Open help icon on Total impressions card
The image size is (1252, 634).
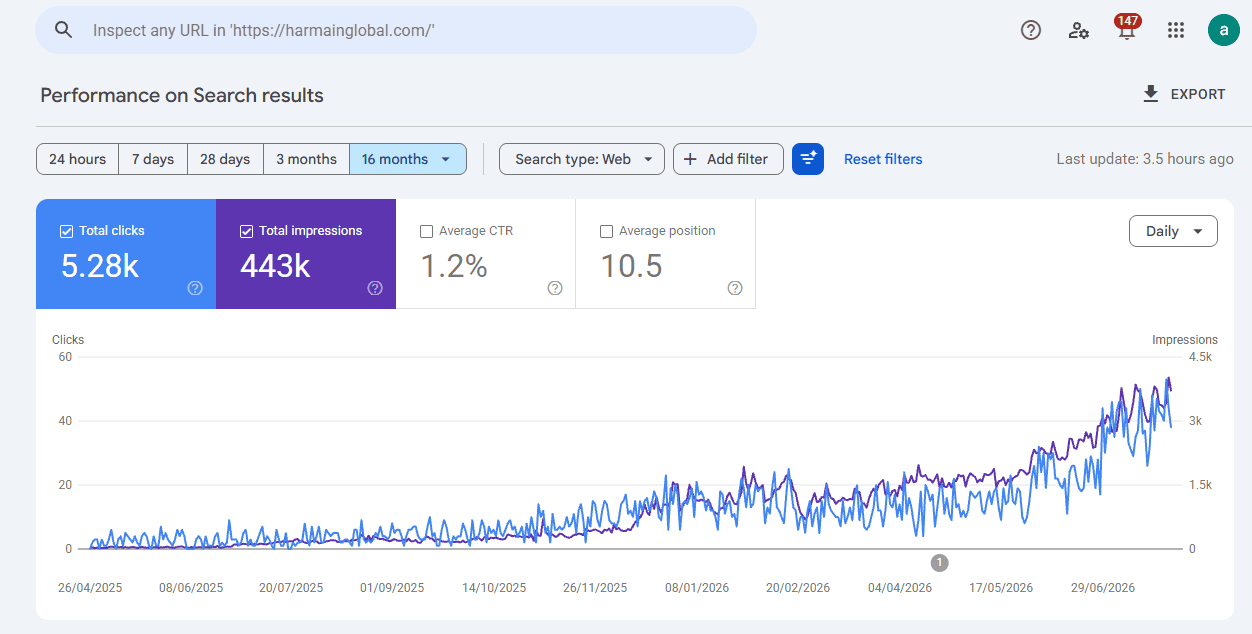pos(375,288)
